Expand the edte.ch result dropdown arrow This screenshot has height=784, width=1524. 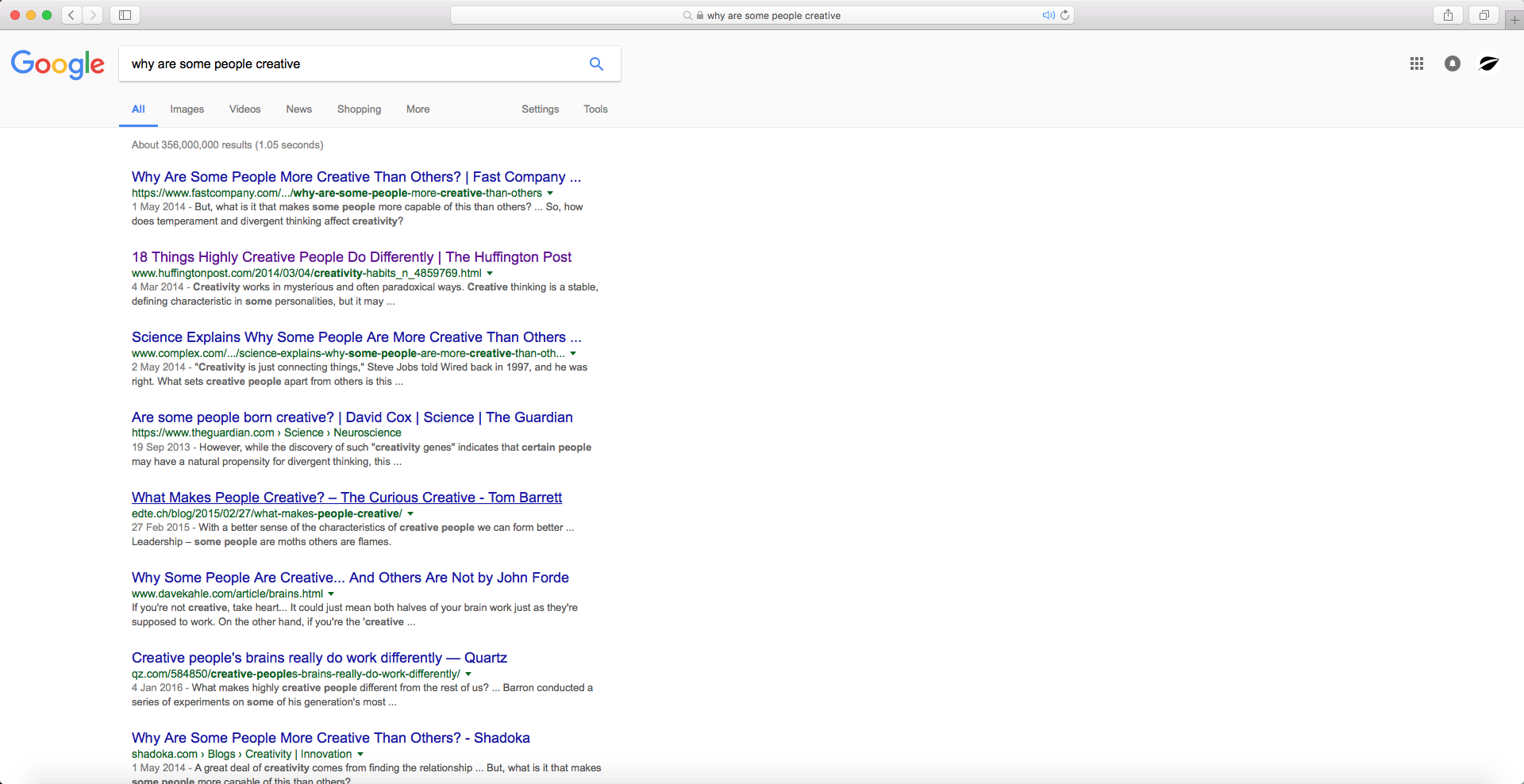(x=410, y=514)
